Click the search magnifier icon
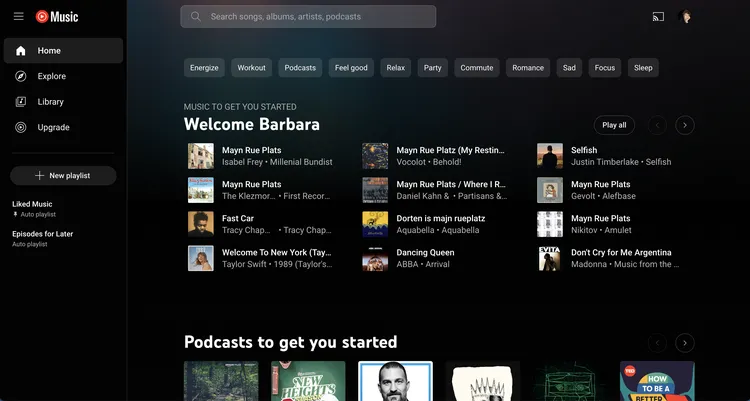The height and width of the screenshot is (401, 750). click(195, 17)
